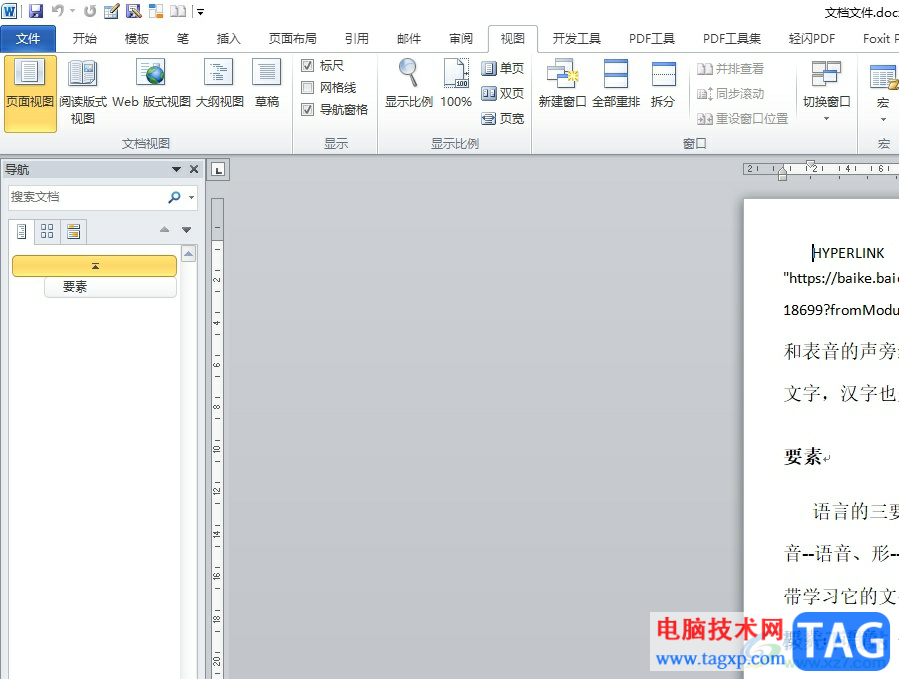Click the tab selector button beside ruler
899x679 pixels.
[x=218, y=170]
